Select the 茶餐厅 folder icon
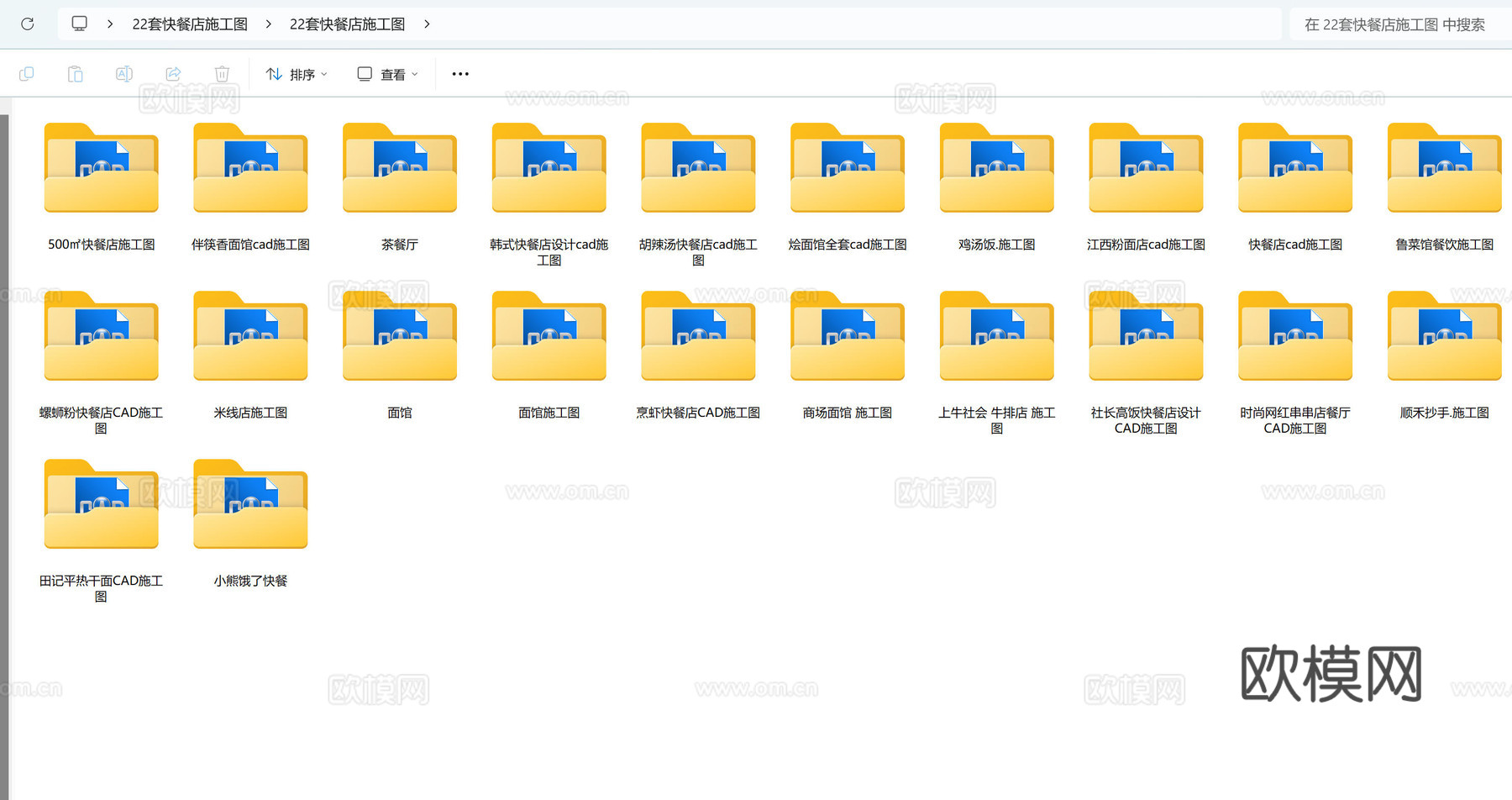The width and height of the screenshot is (1512, 800). pyautogui.click(x=400, y=168)
